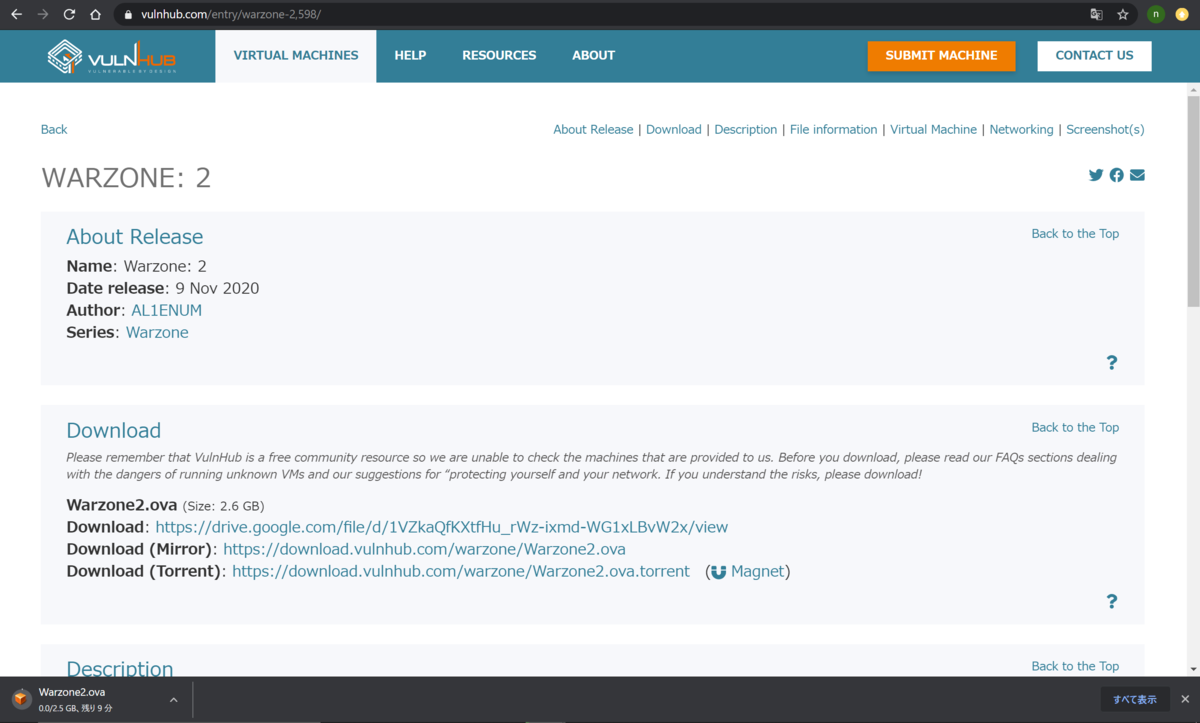Open the author AL1ENUM link

coord(166,310)
